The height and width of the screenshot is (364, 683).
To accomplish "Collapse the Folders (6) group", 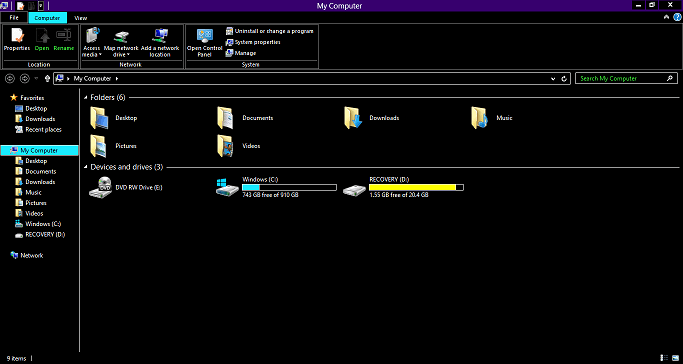I will click(86, 98).
